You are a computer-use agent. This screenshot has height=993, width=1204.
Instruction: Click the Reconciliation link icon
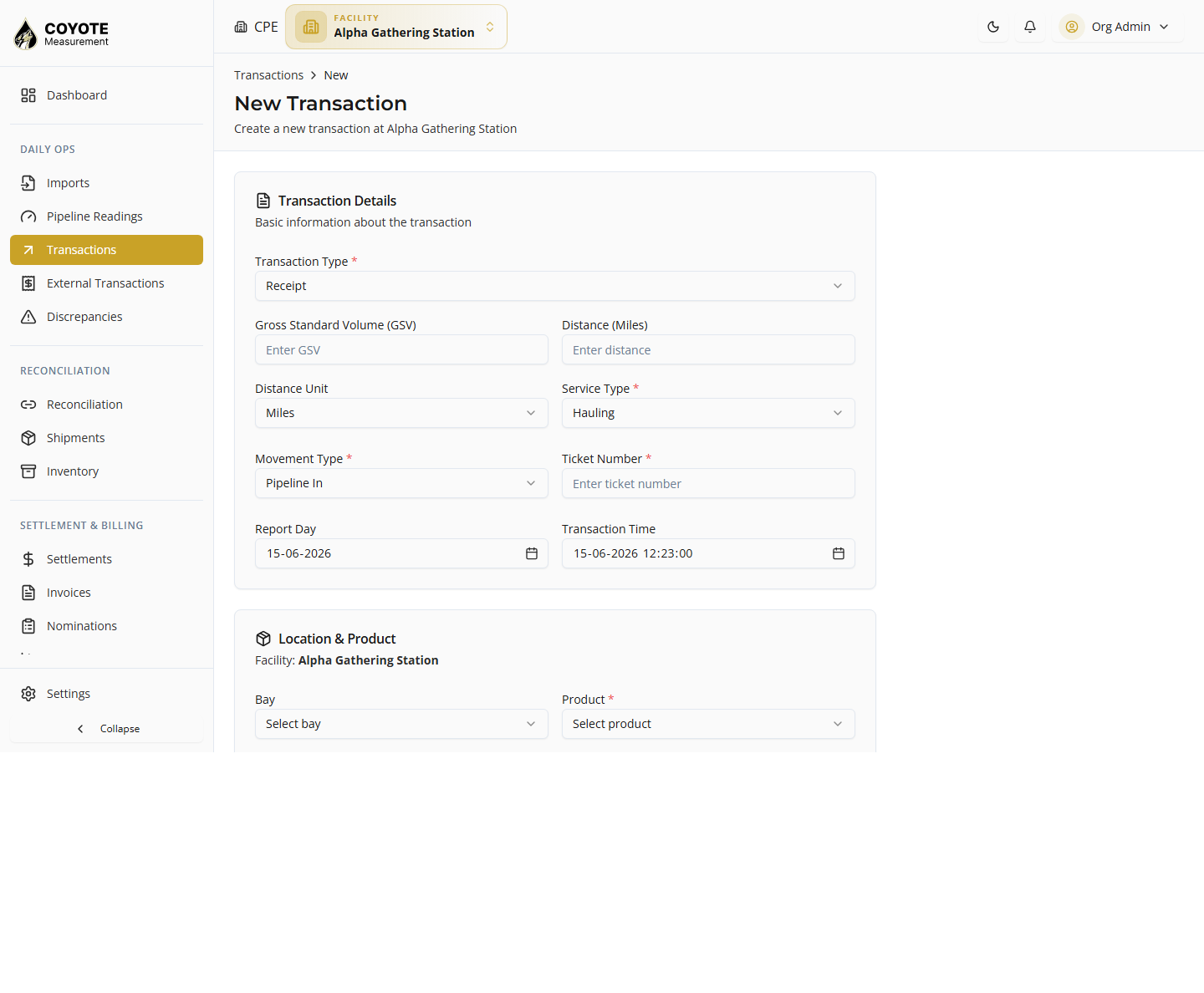28,405
